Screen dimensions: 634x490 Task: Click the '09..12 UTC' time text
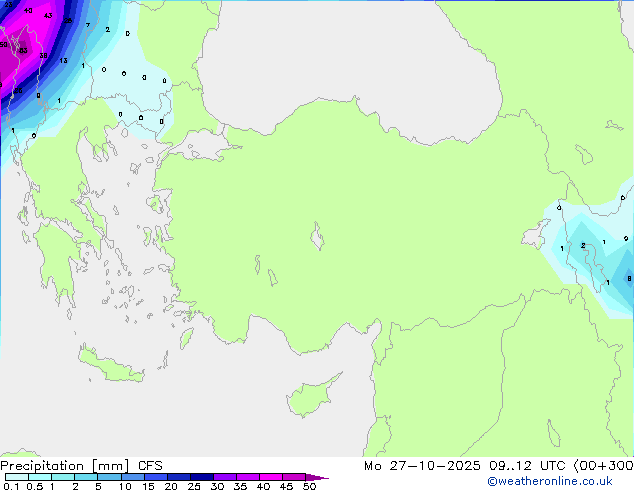coord(527,466)
